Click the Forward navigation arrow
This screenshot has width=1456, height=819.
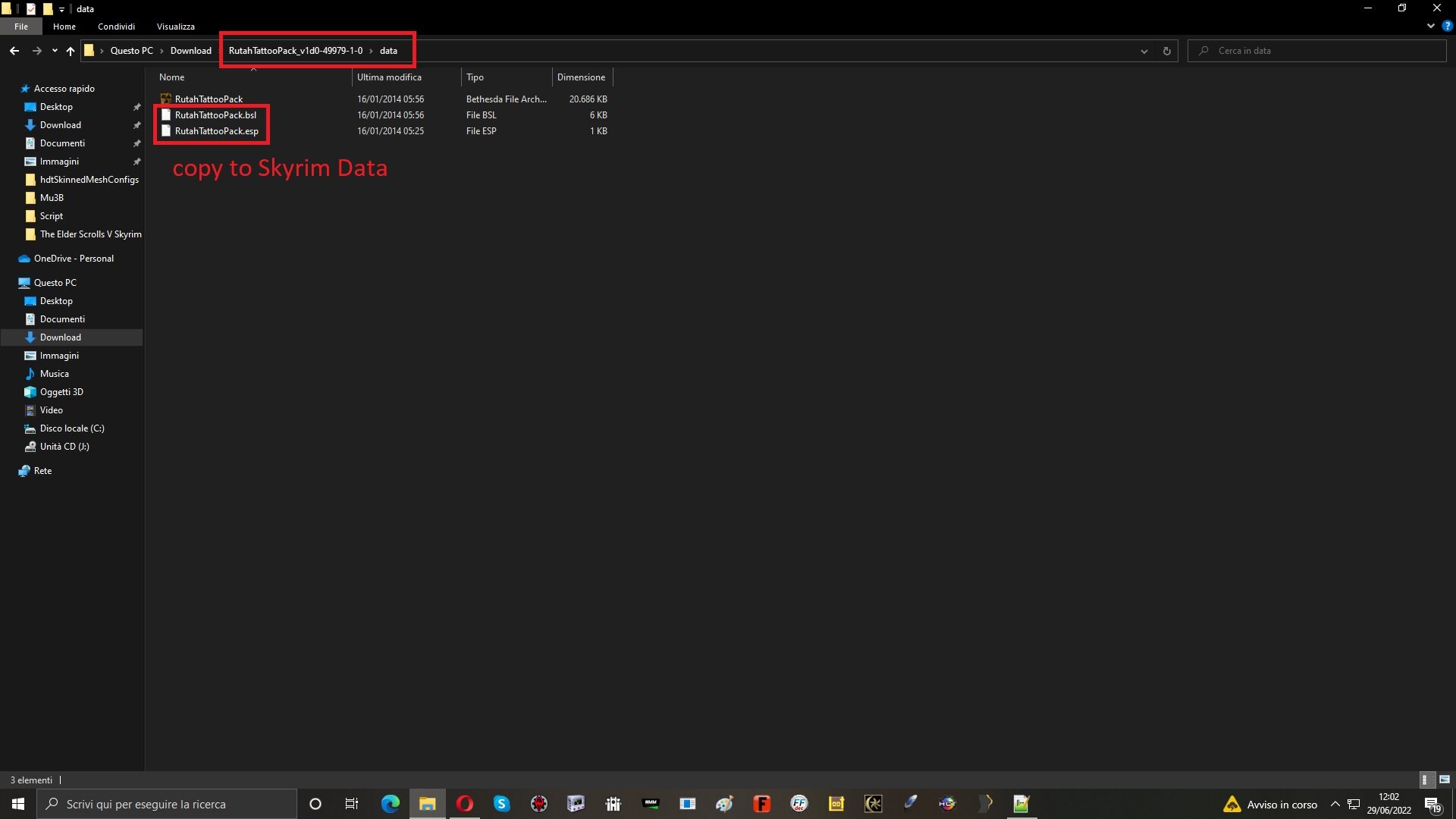[x=36, y=51]
